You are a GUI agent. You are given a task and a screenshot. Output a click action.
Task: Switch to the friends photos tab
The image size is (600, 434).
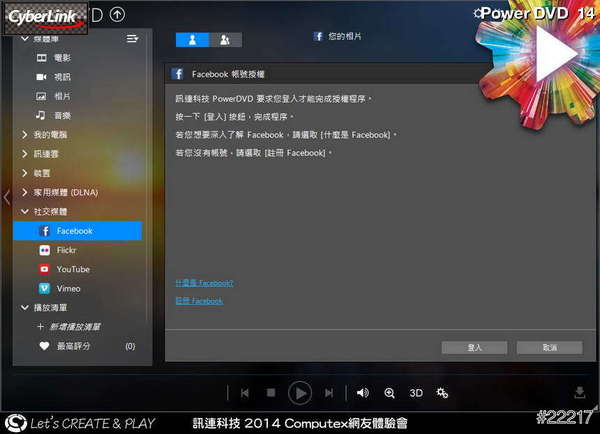225,40
